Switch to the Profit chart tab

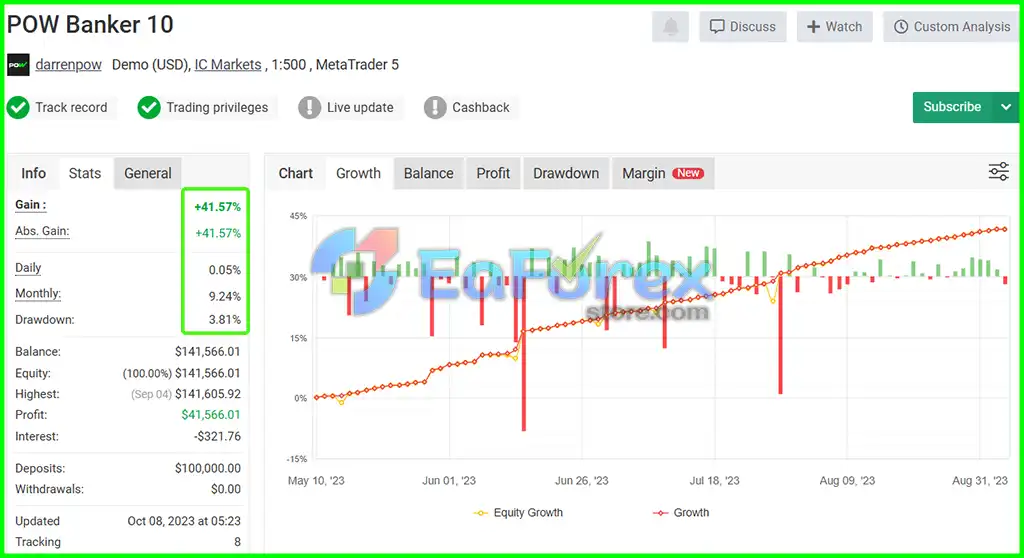pos(493,173)
